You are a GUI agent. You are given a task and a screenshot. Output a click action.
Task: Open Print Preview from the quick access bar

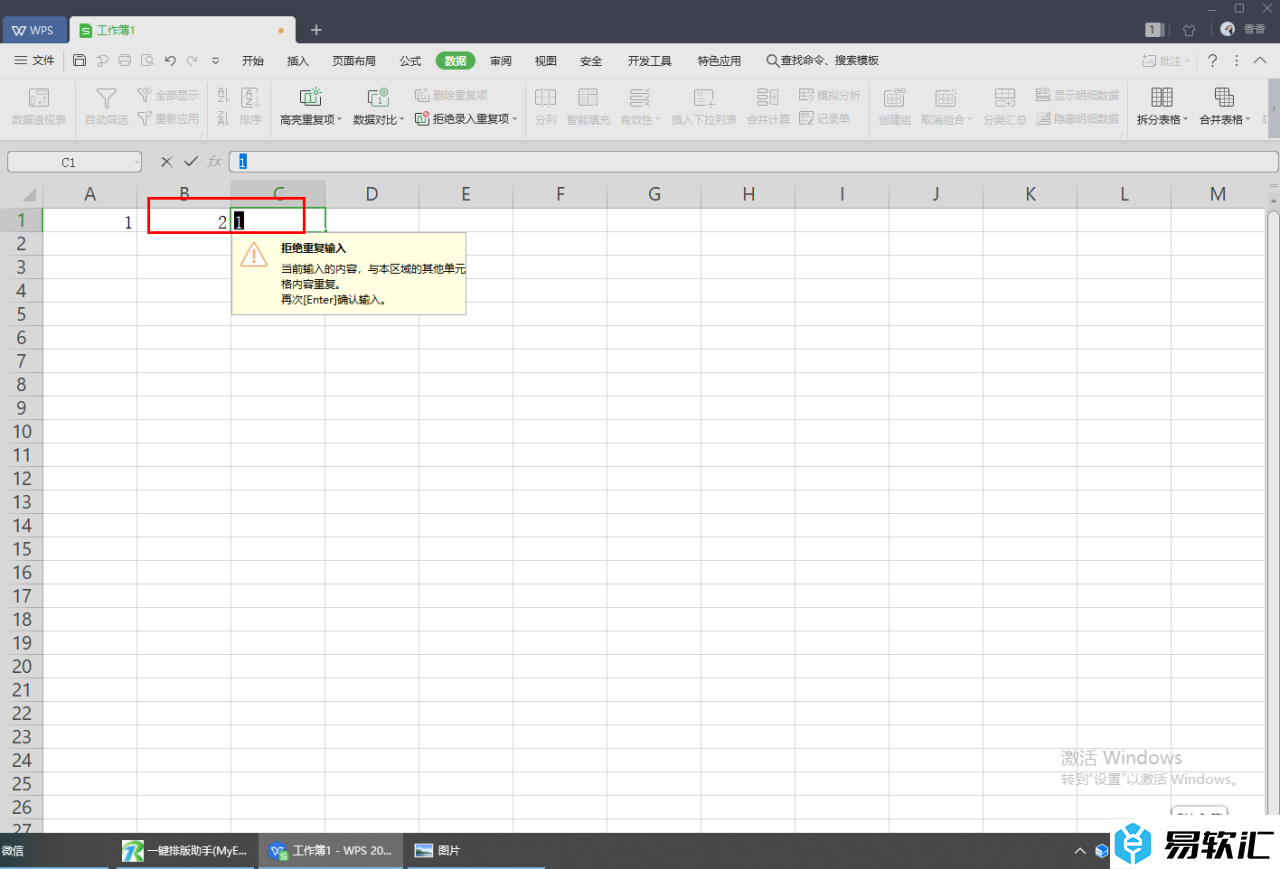(148, 61)
